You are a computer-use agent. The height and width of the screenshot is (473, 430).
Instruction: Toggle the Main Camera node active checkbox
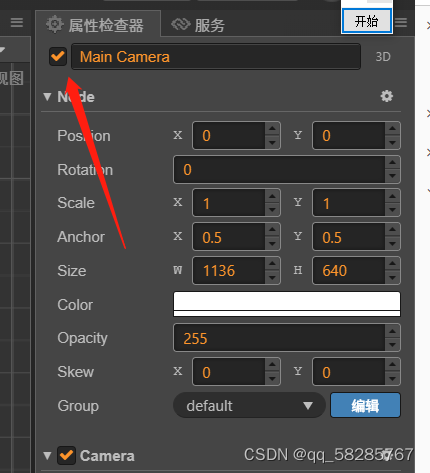coord(58,56)
